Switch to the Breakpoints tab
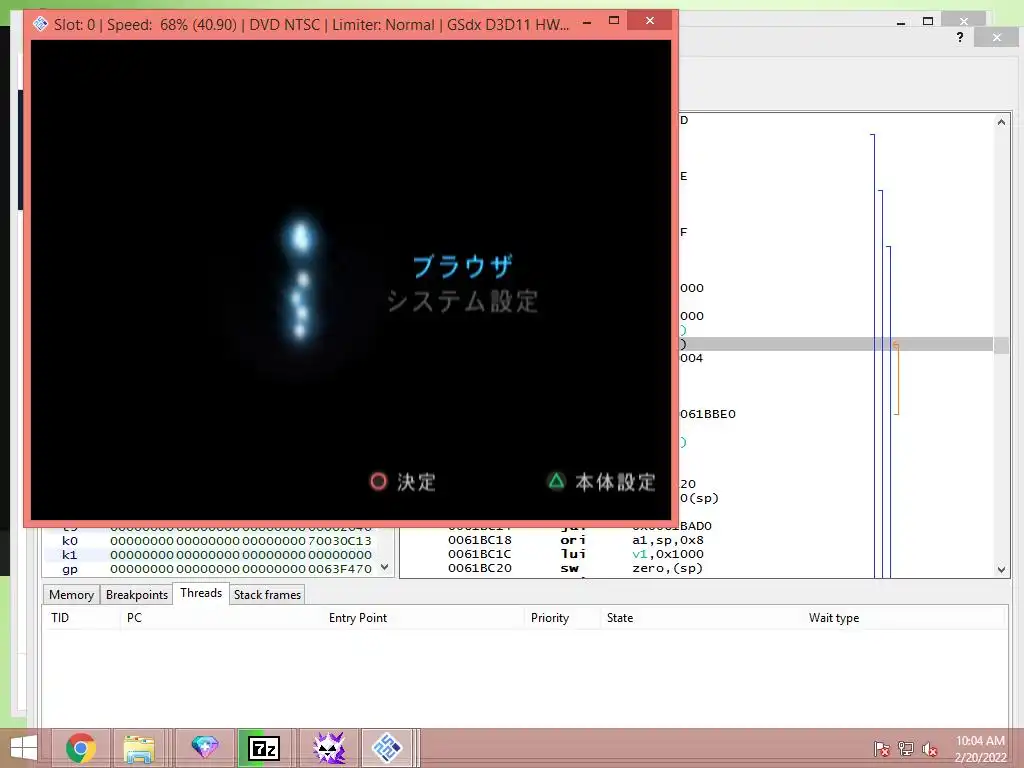 point(136,595)
